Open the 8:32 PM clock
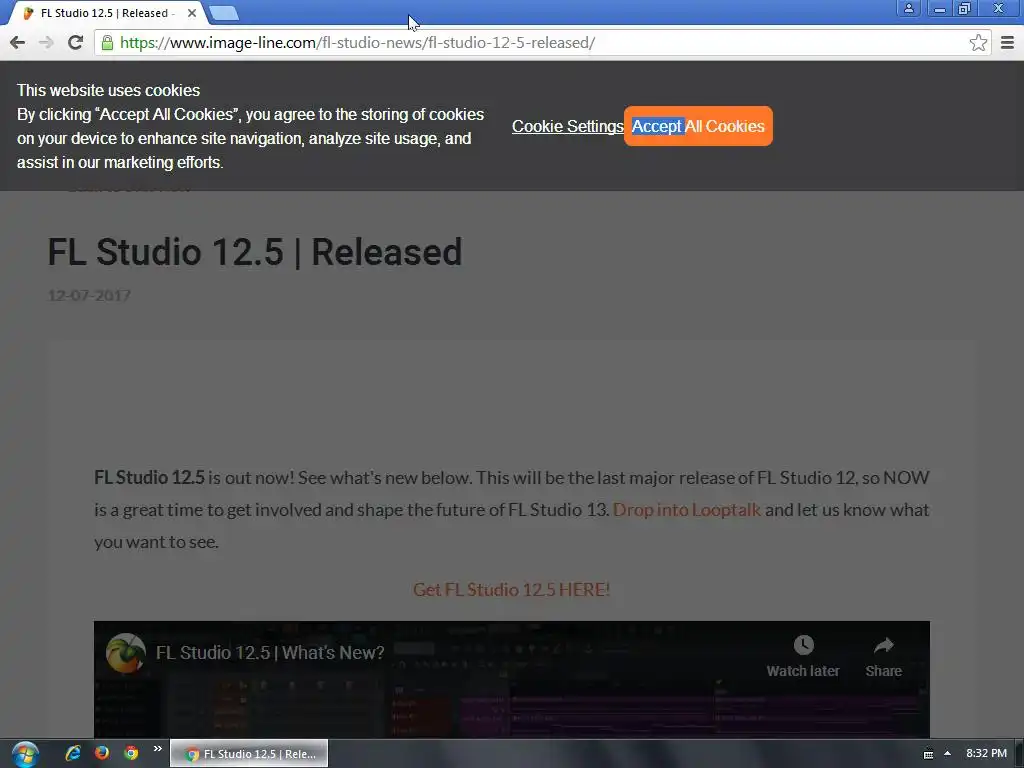The image size is (1024, 768). [x=986, y=754]
